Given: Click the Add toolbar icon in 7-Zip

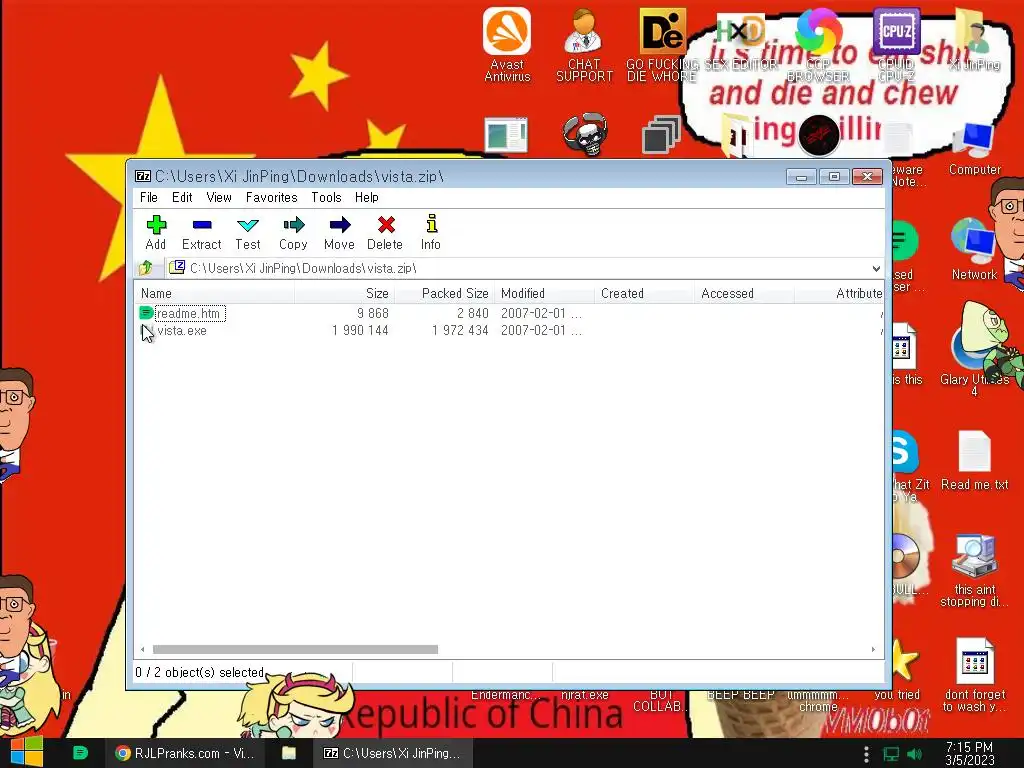Looking at the screenshot, I should [x=155, y=232].
